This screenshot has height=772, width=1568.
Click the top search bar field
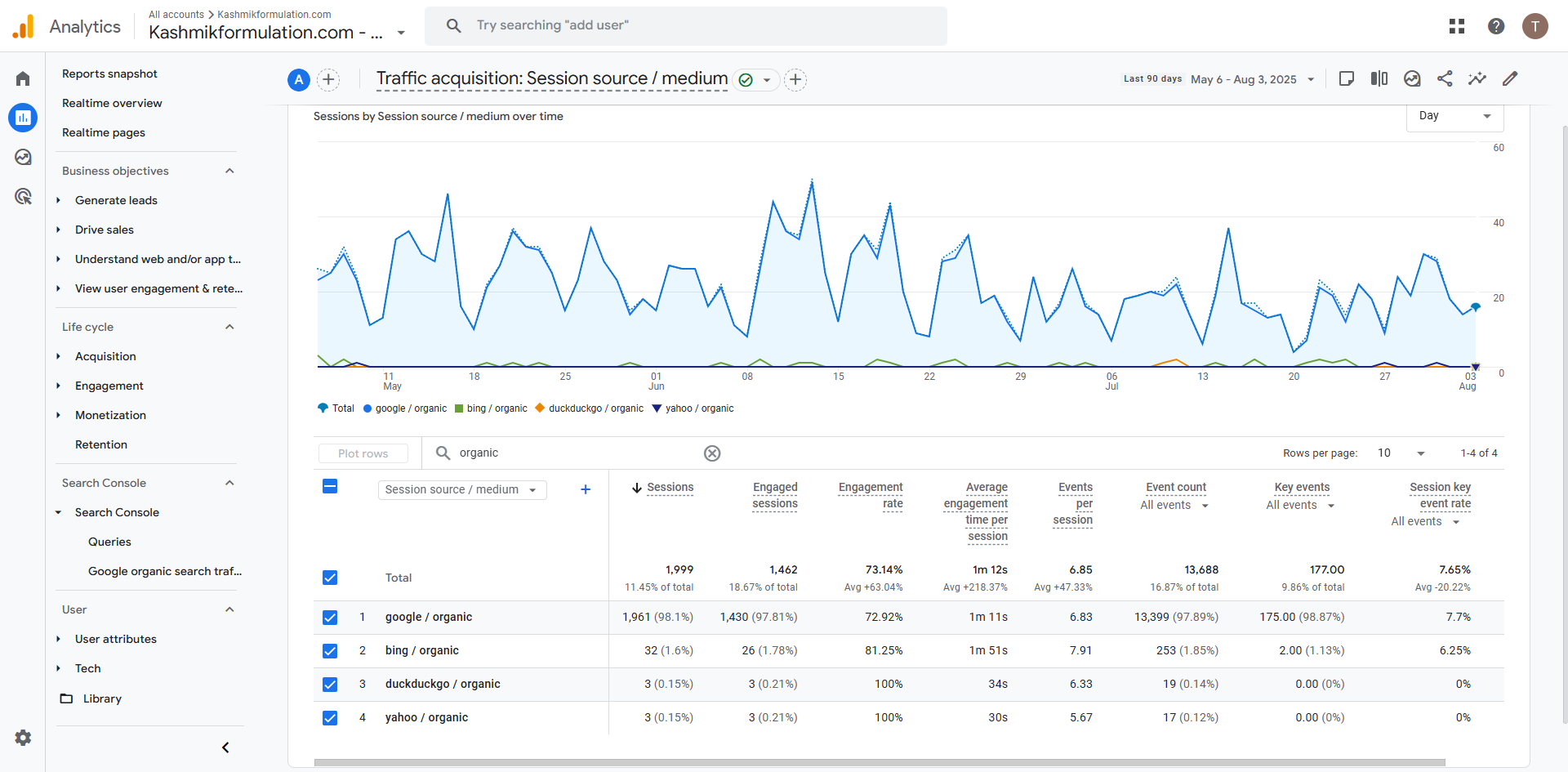point(686,25)
